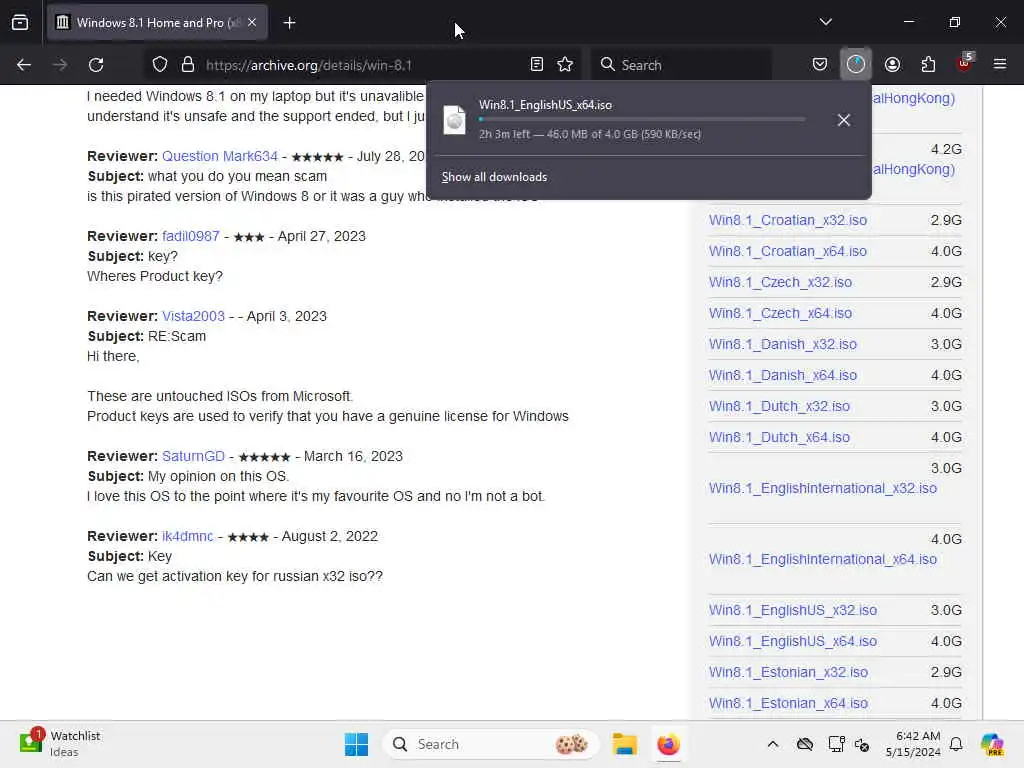Bookmark this page with star icon
This screenshot has width=1024, height=768.
point(566,65)
